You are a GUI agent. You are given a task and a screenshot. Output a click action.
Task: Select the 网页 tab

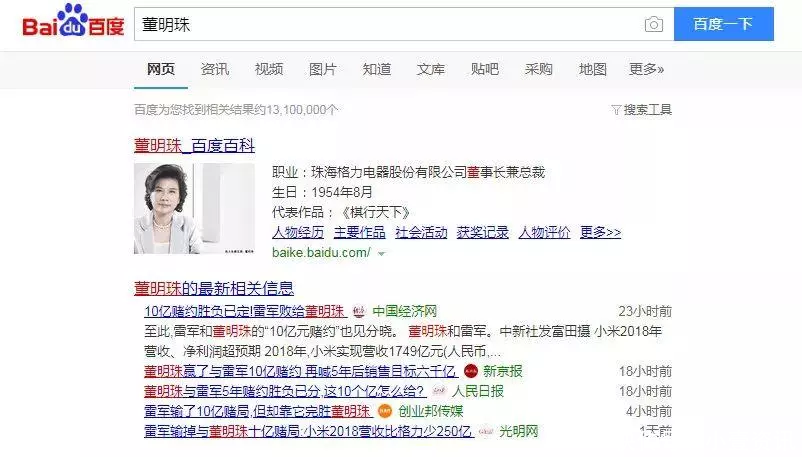point(161,69)
